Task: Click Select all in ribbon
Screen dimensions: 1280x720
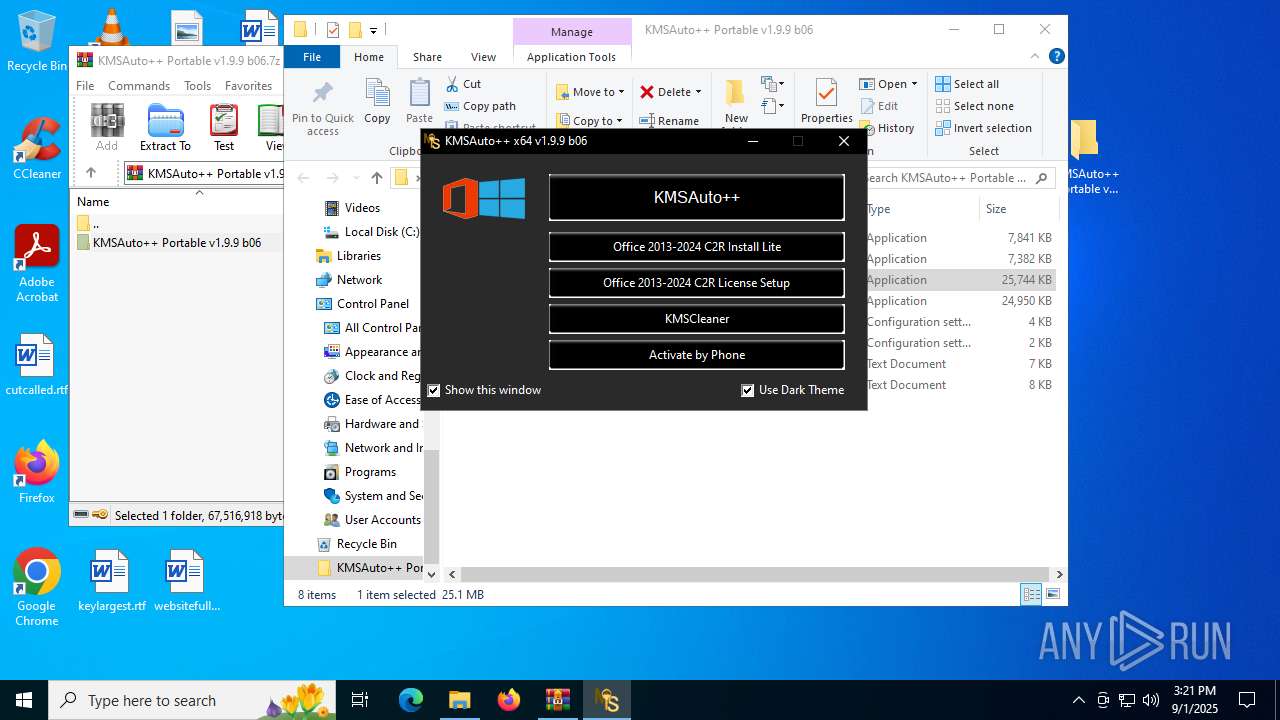Action: [x=967, y=84]
